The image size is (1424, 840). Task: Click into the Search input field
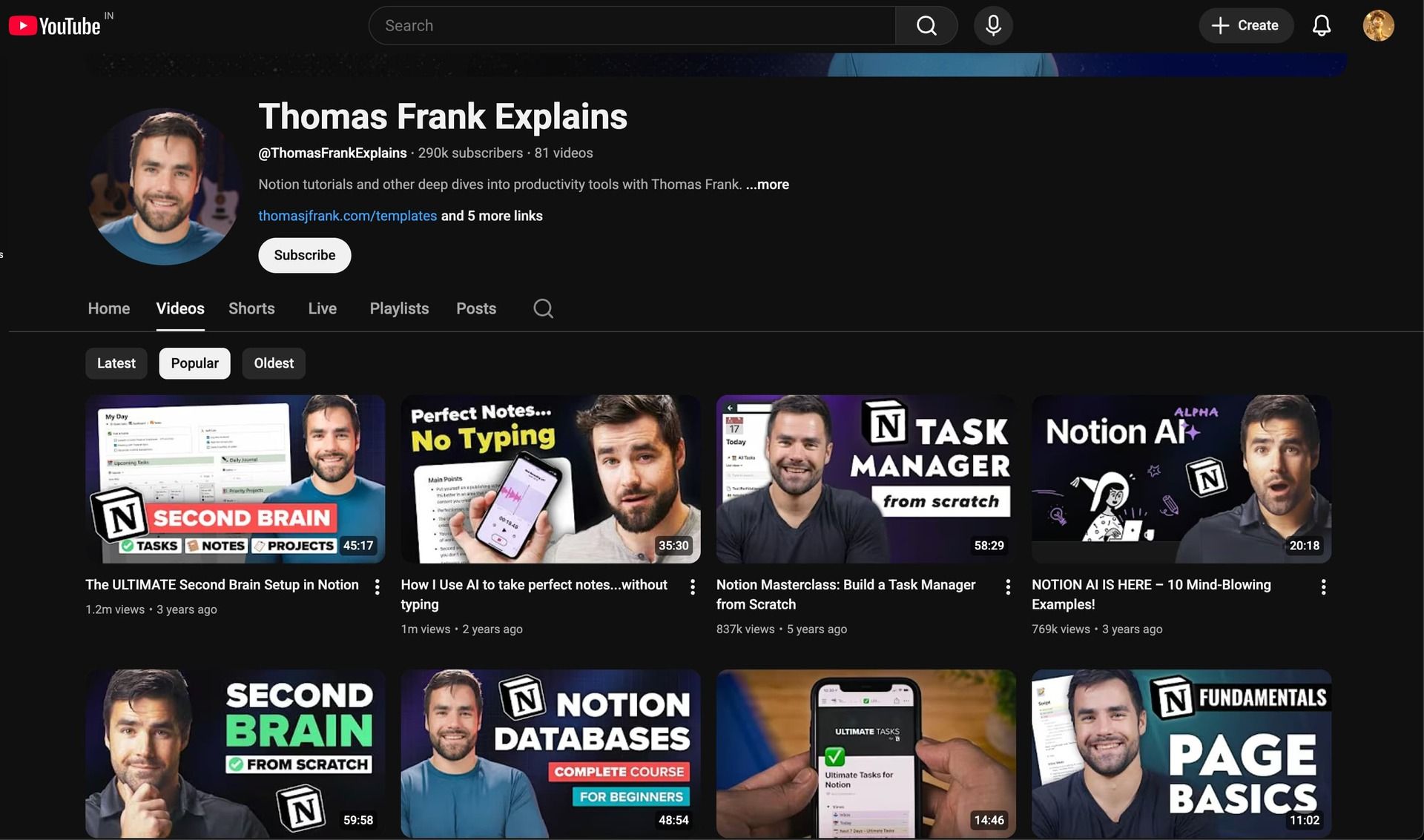pyautogui.click(x=630, y=26)
